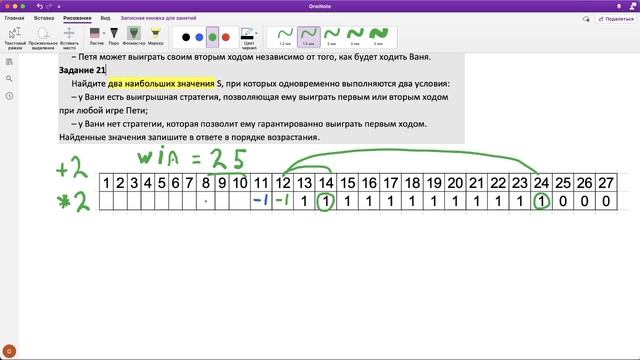Click the account icon in title bar

[632, 6]
